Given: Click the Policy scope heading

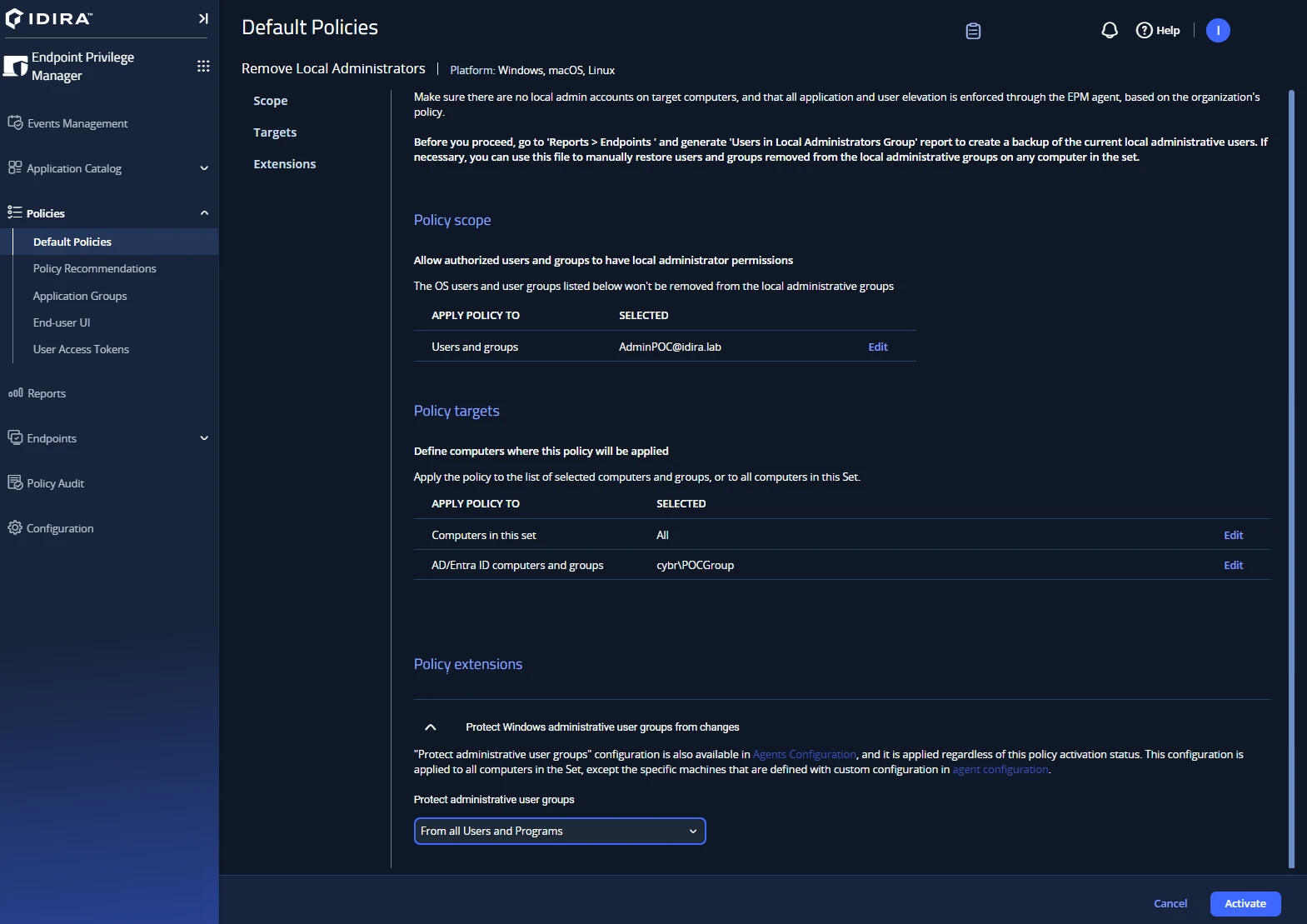Looking at the screenshot, I should [452, 220].
